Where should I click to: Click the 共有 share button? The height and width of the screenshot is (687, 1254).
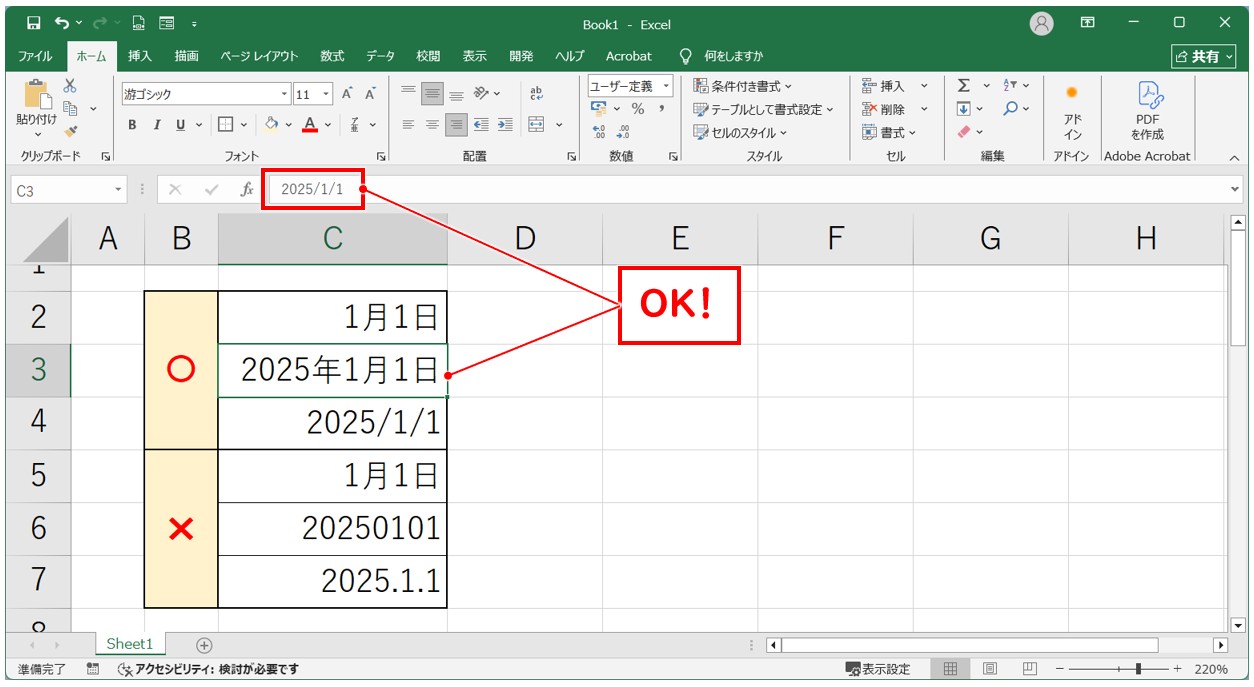1204,57
